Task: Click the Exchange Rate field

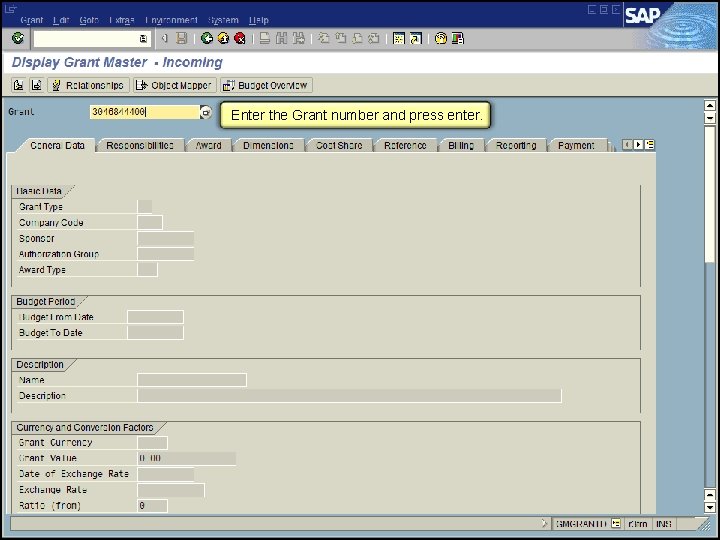Action: pyautogui.click(x=171, y=490)
